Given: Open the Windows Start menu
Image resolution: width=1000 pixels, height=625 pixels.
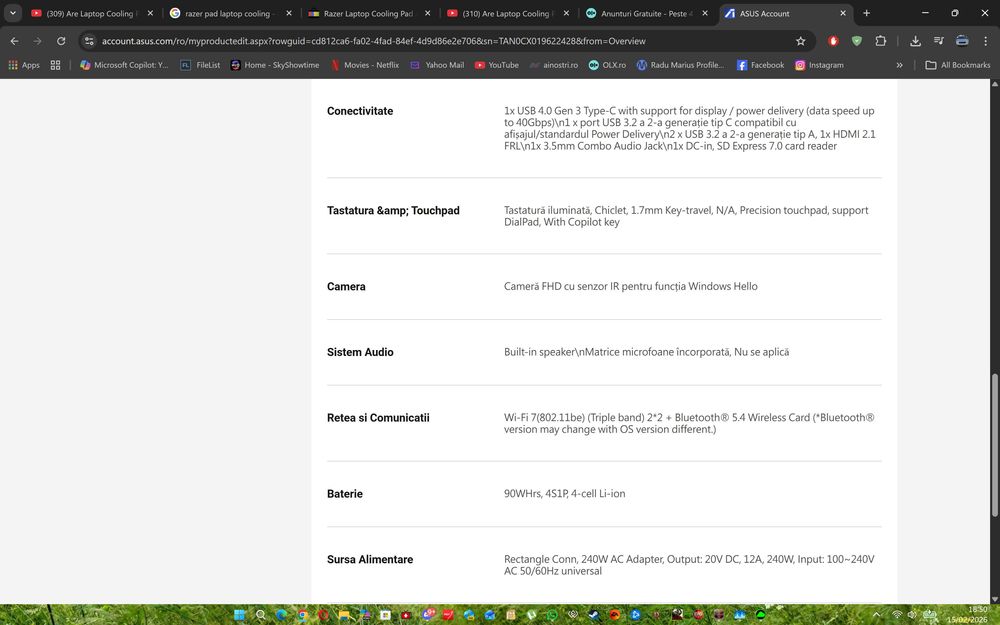Looking at the screenshot, I should point(239,615).
